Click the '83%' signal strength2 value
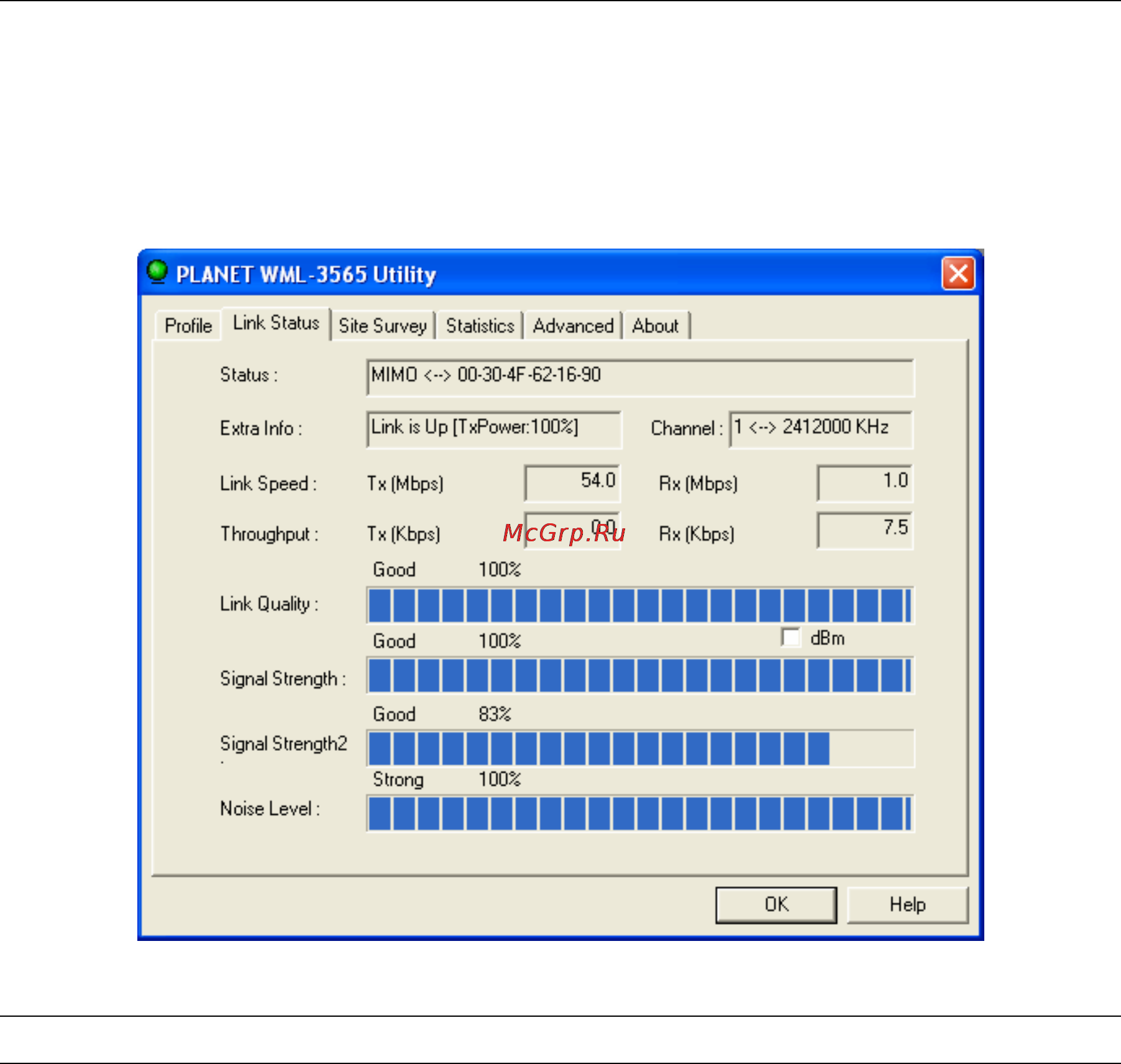The width and height of the screenshot is (1121, 1064). [x=495, y=714]
